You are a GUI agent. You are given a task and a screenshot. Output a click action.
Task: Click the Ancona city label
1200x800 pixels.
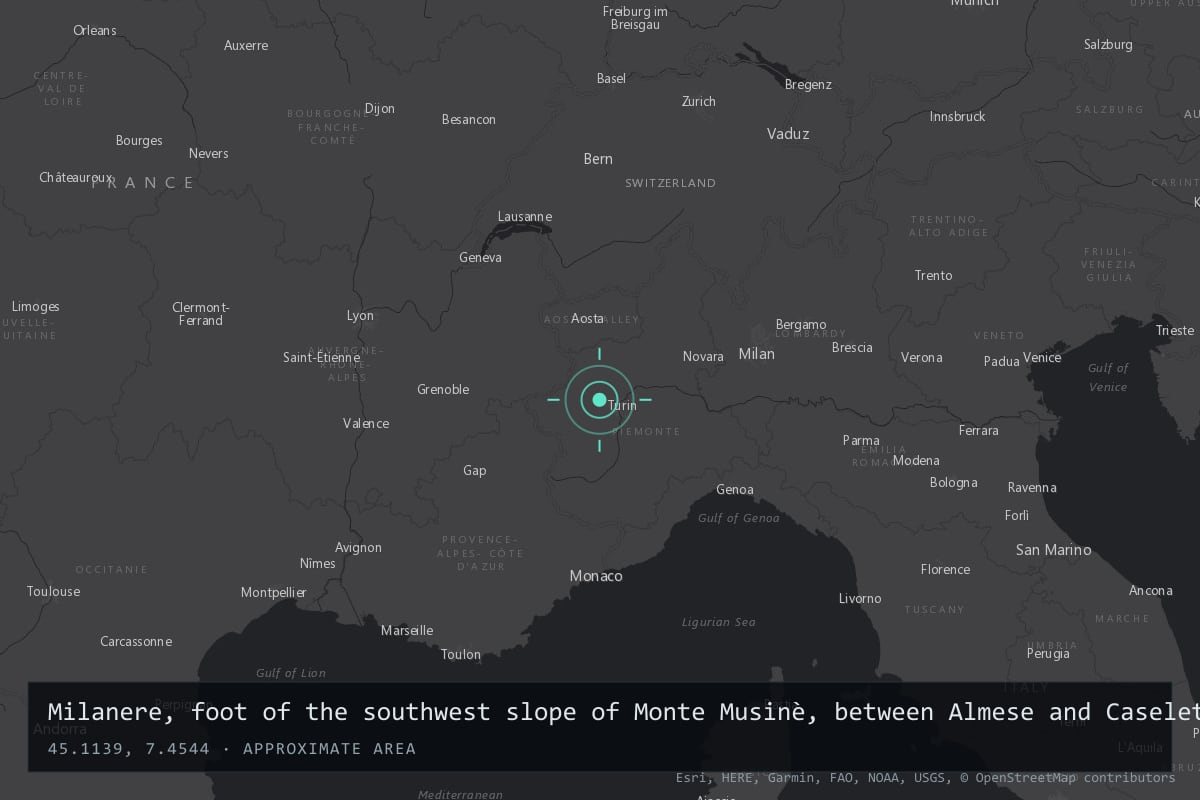click(x=1151, y=591)
